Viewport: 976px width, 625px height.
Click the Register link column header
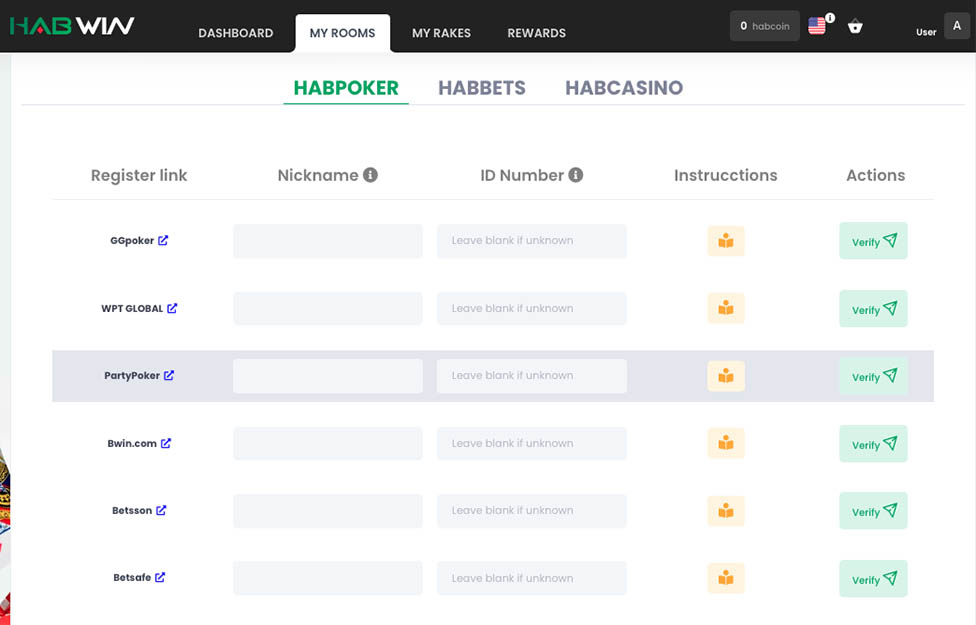(139, 176)
